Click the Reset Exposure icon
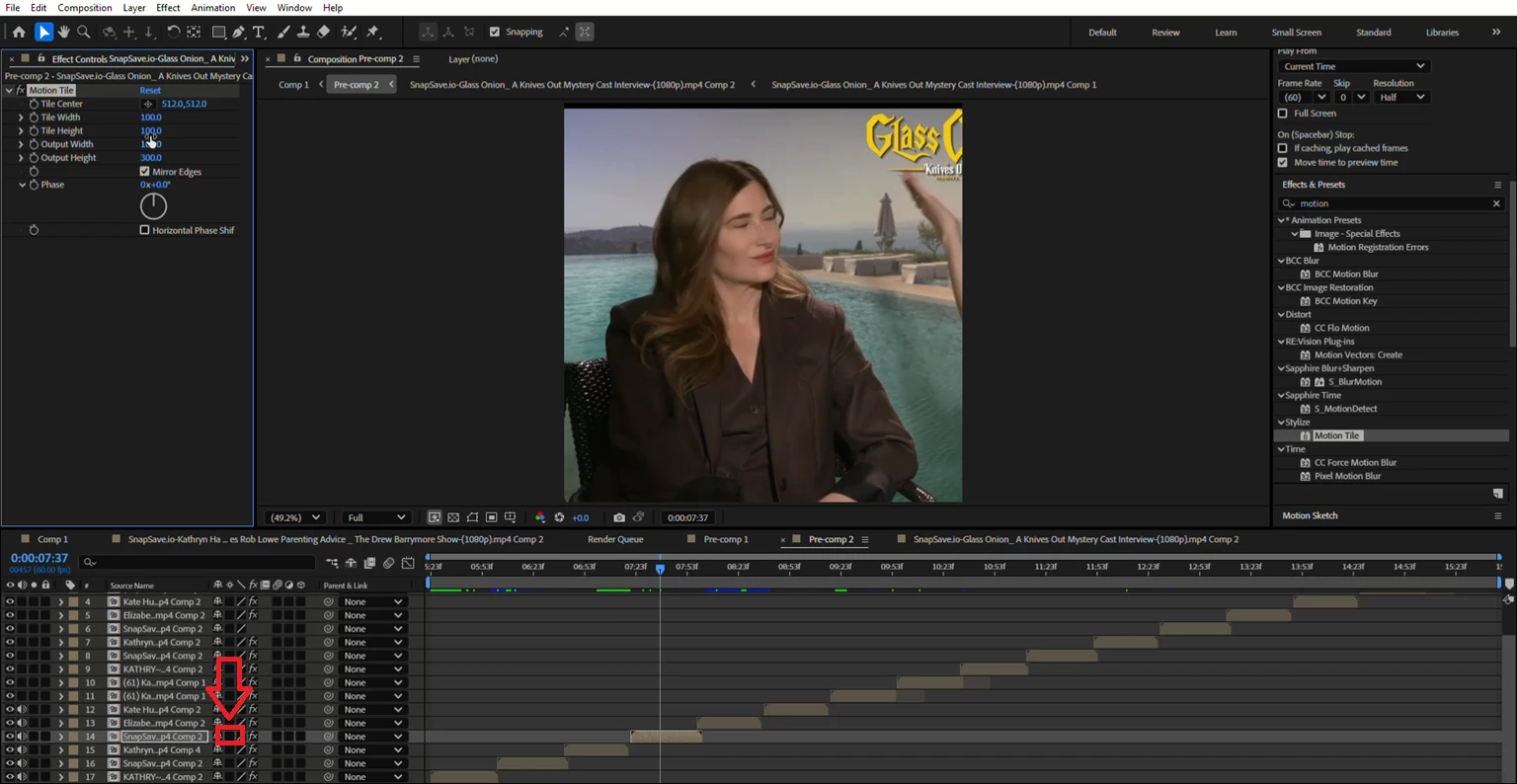This screenshot has width=1517, height=784. pyautogui.click(x=559, y=517)
